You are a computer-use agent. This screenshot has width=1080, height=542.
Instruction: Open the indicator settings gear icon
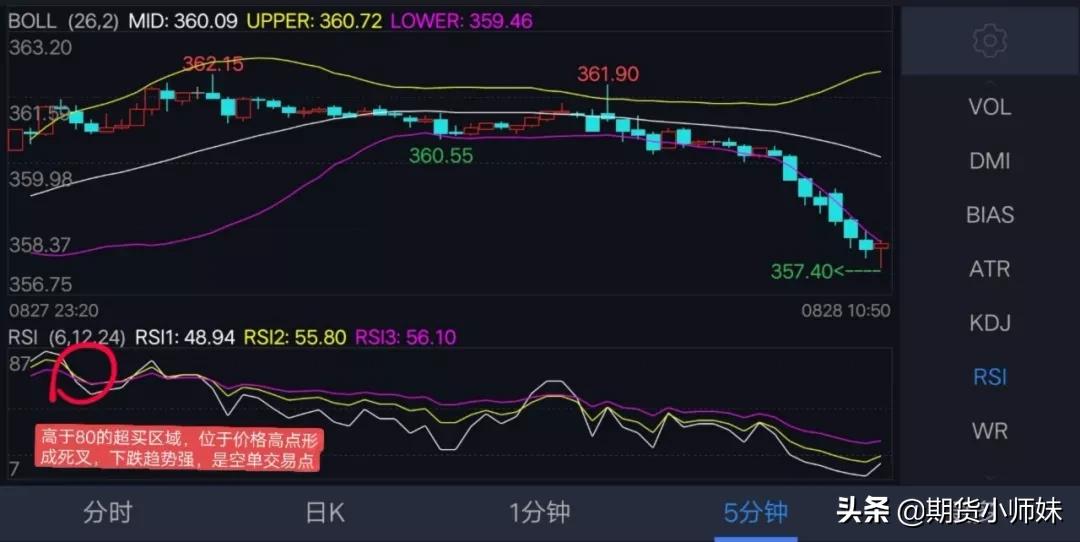coord(990,41)
